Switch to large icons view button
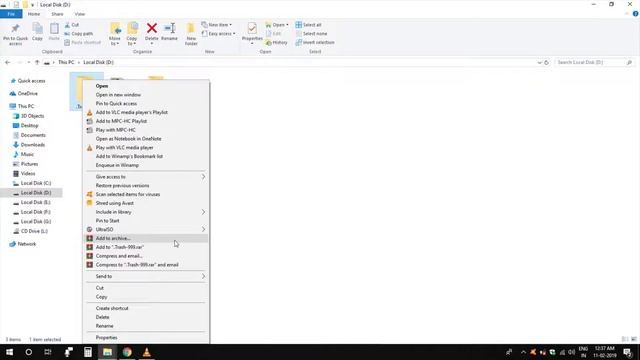 click(x=634, y=339)
